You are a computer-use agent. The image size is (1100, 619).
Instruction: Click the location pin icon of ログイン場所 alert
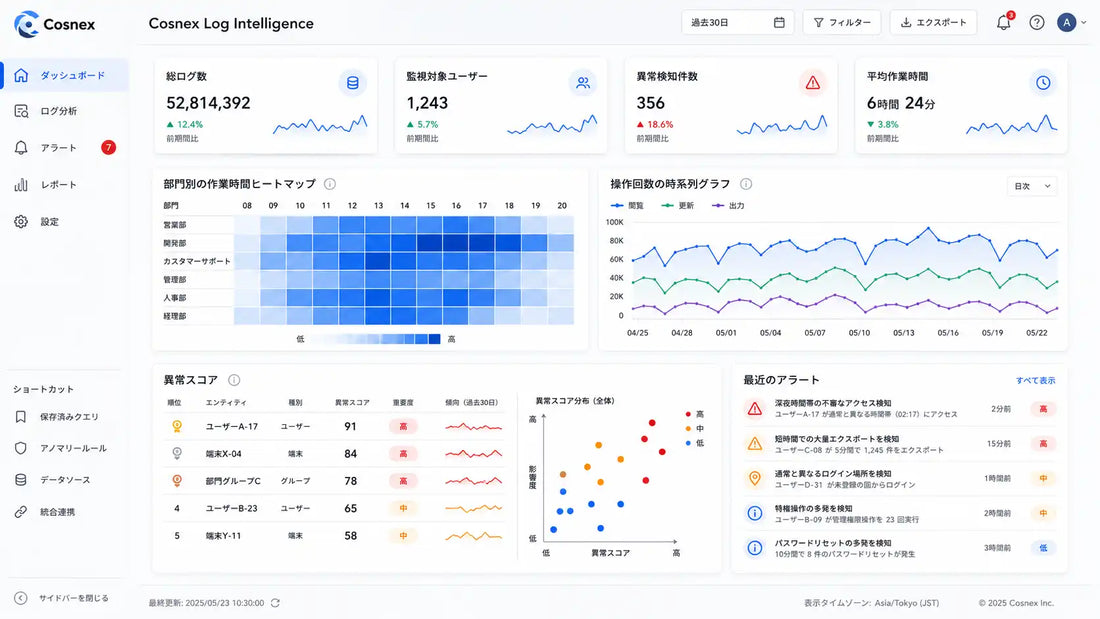coord(755,479)
